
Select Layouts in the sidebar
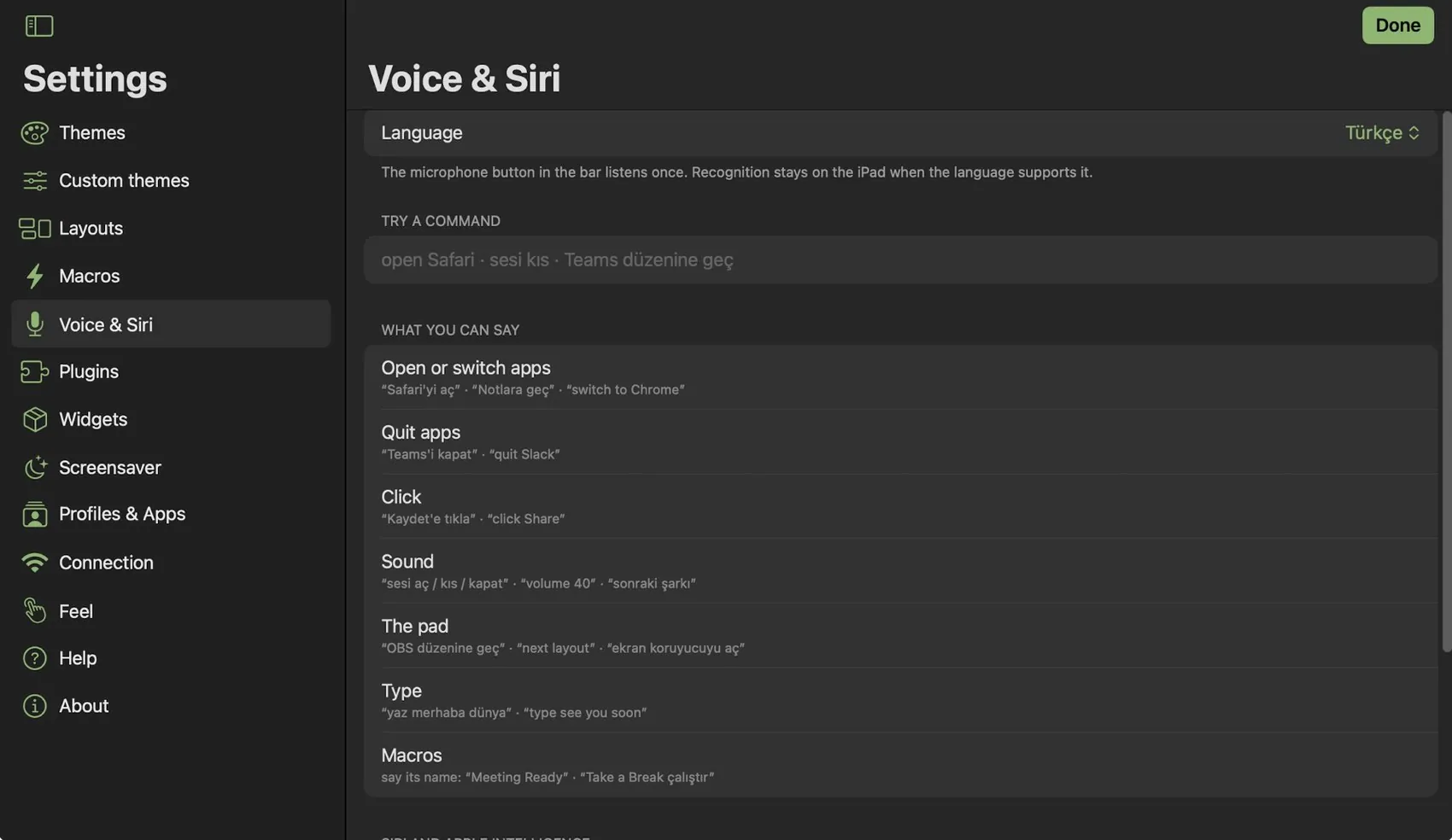pos(91,229)
